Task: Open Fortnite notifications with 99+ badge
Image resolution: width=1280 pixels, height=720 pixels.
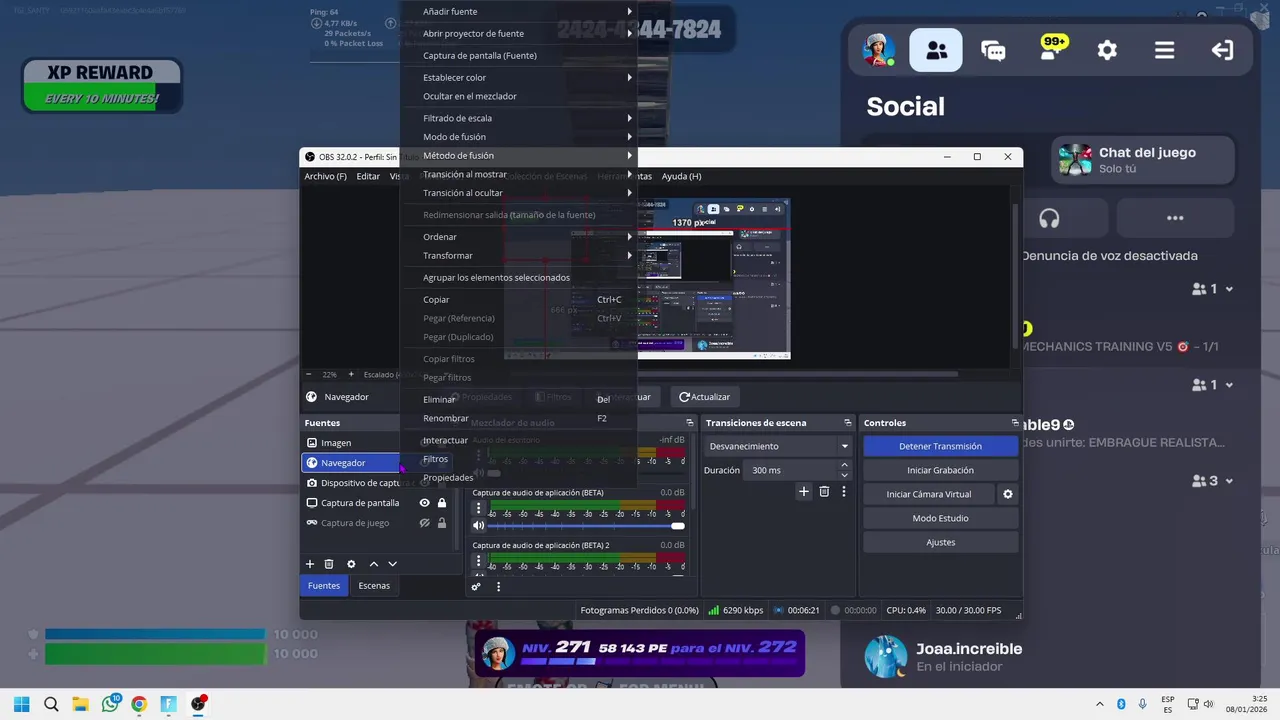Action: coord(1051,49)
